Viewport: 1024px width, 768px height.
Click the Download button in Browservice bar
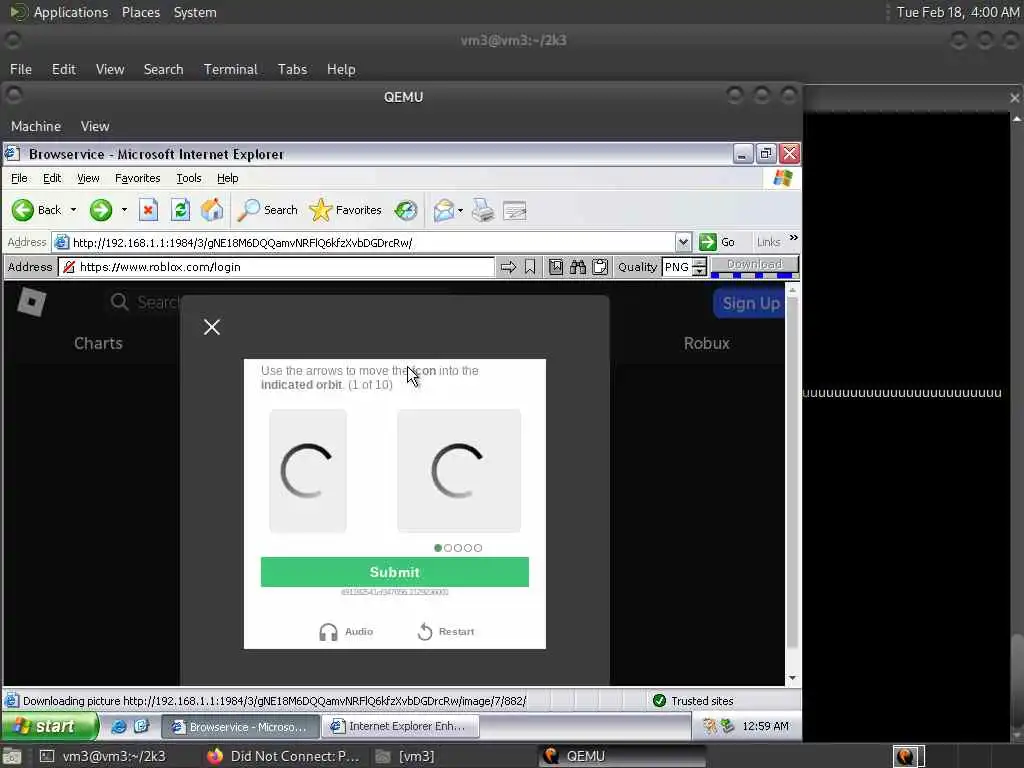point(754,264)
